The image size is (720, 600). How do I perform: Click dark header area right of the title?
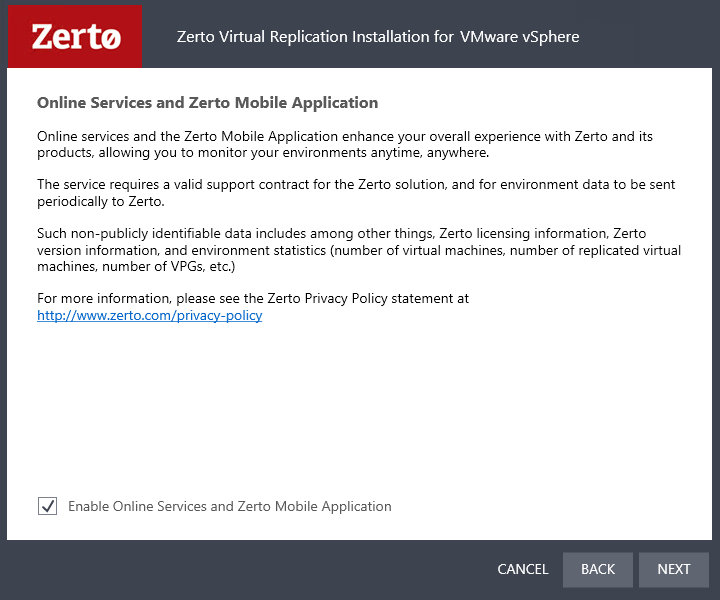coord(647,37)
